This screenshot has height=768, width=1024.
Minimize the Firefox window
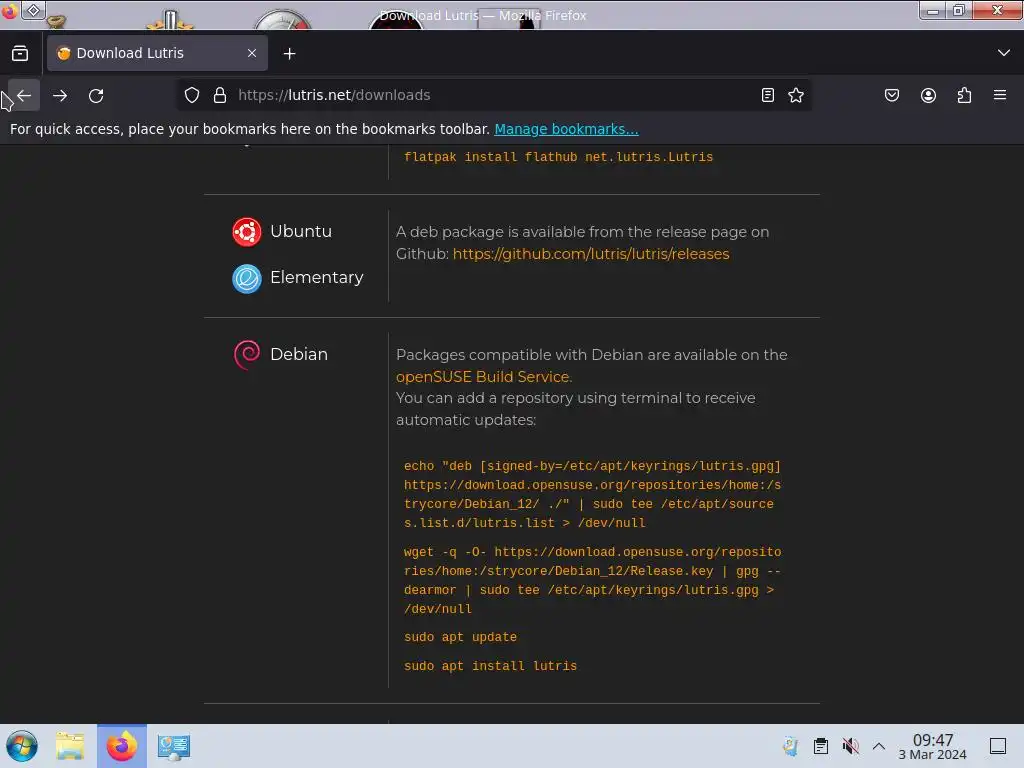tap(933, 11)
